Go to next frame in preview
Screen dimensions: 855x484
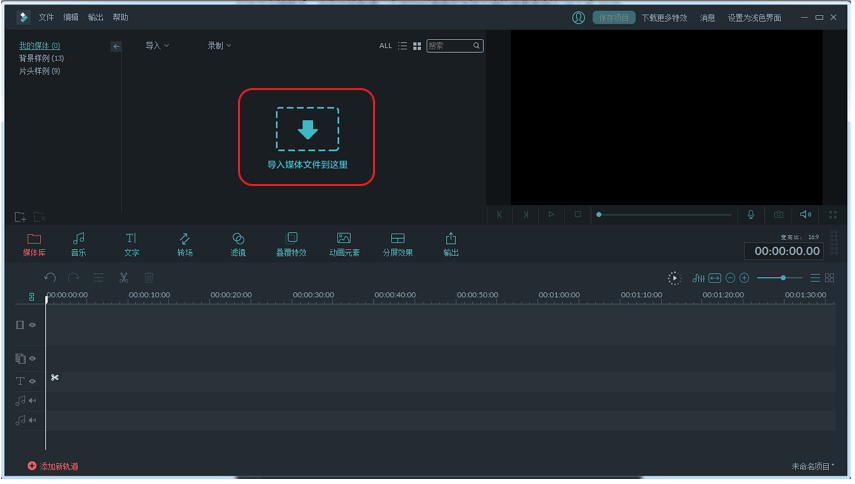point(526,215)
